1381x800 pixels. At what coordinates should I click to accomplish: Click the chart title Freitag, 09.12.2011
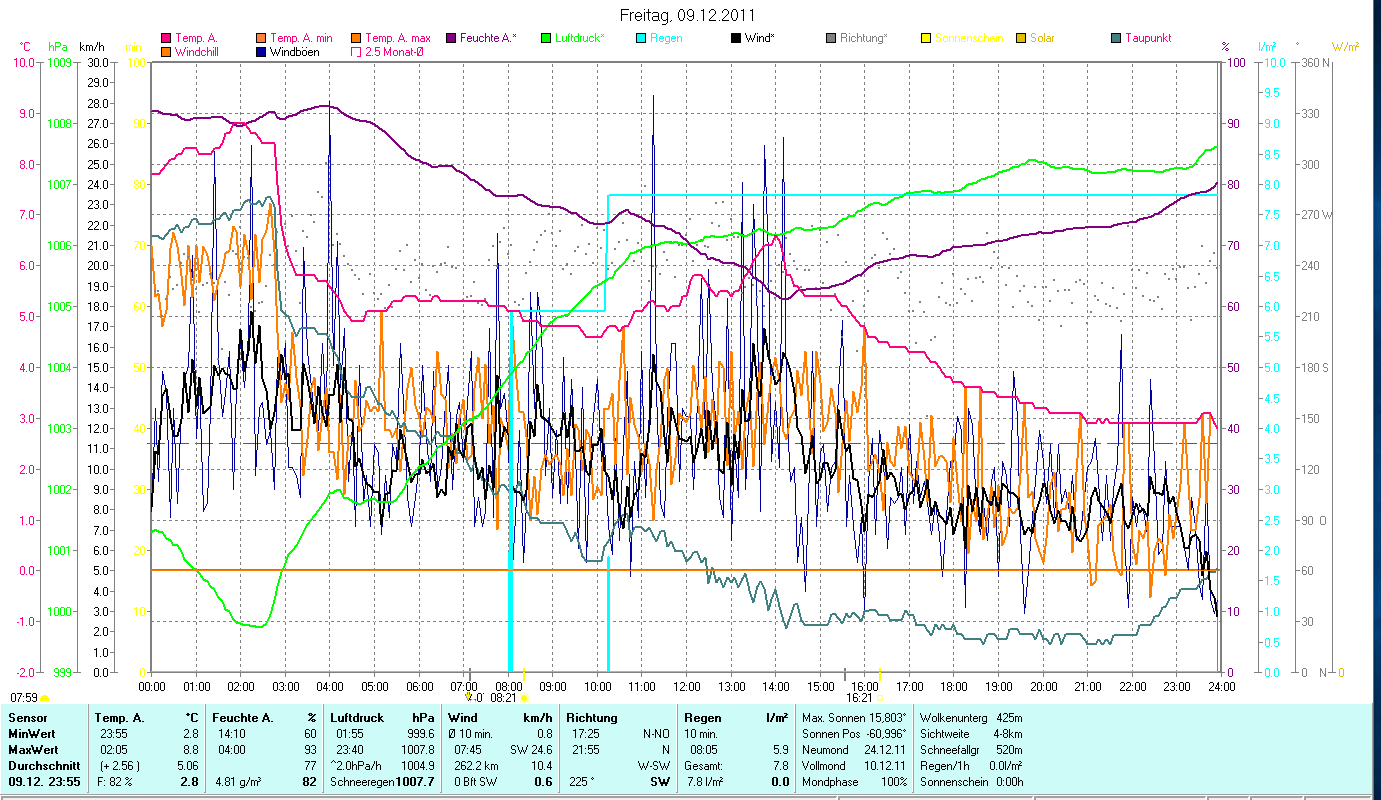687,15
